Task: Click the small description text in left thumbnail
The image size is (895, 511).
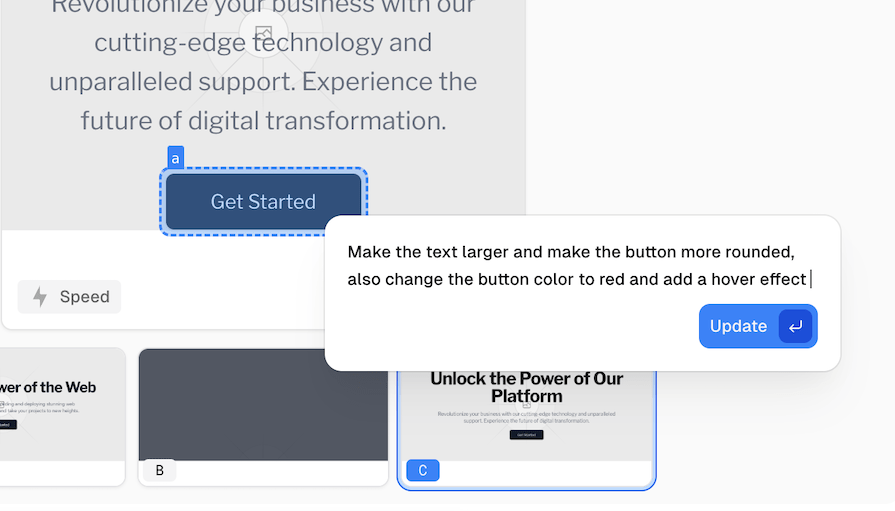Action: click(40, 407)
